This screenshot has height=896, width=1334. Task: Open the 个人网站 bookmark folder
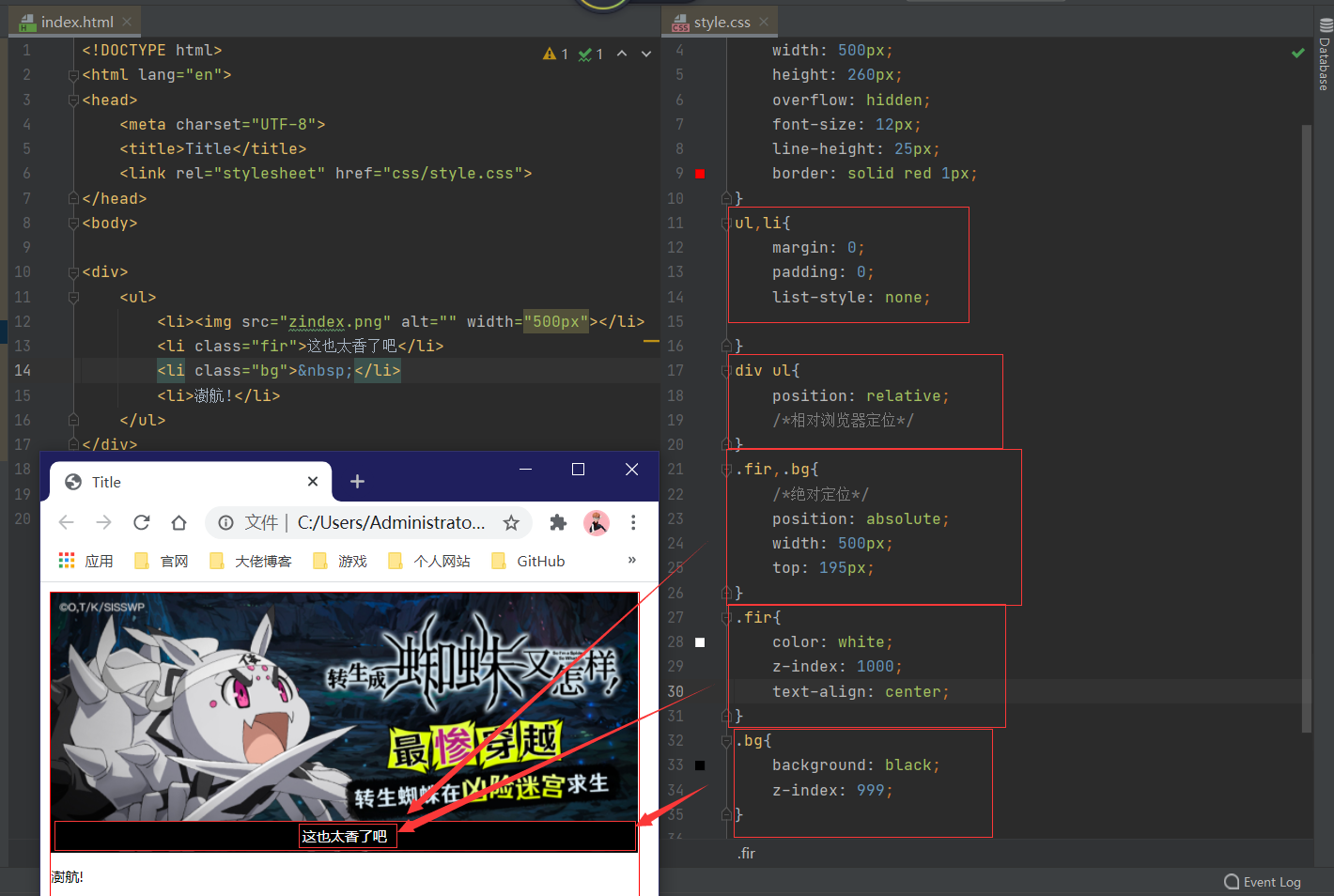429,561
